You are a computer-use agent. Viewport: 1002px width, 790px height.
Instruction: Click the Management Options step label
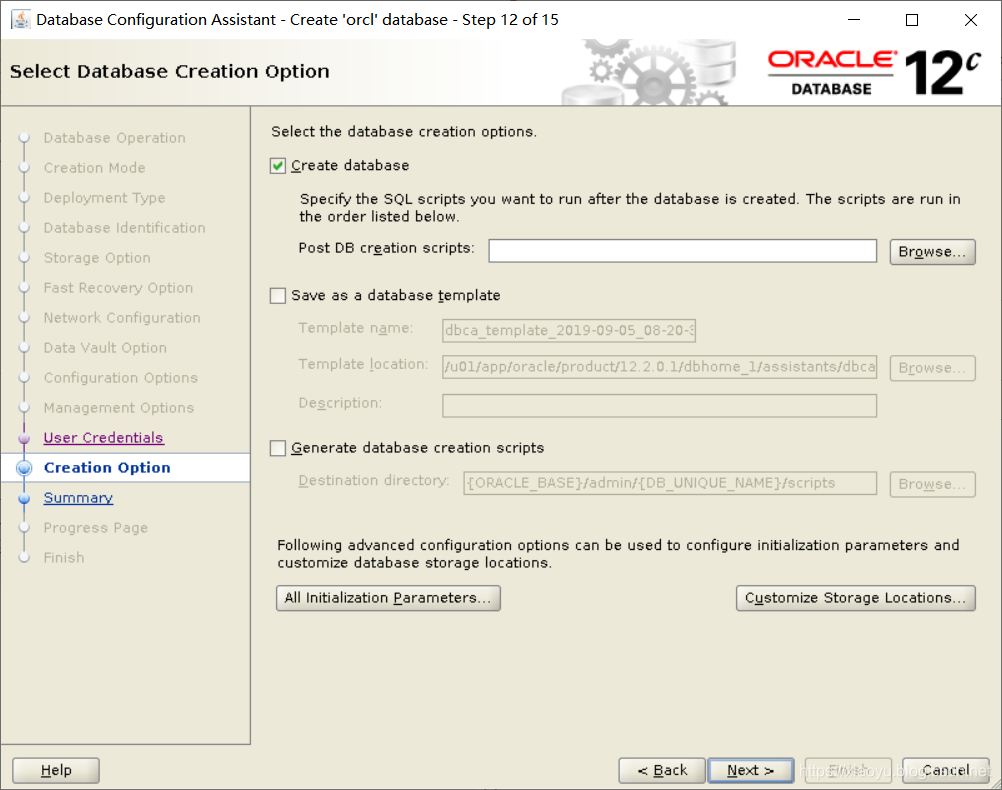tap(119, 408)
